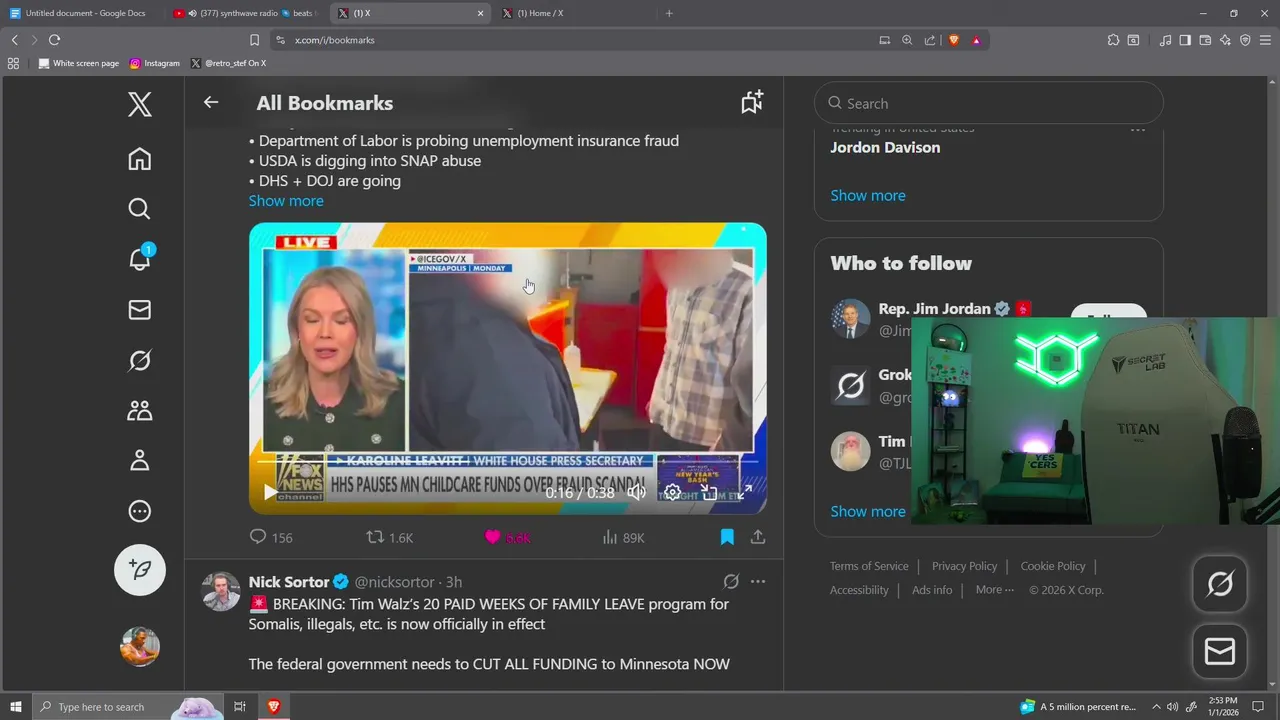Open More options on Nick Sortor post
This screenshot has height=720, width=1280.
(758, 581)
